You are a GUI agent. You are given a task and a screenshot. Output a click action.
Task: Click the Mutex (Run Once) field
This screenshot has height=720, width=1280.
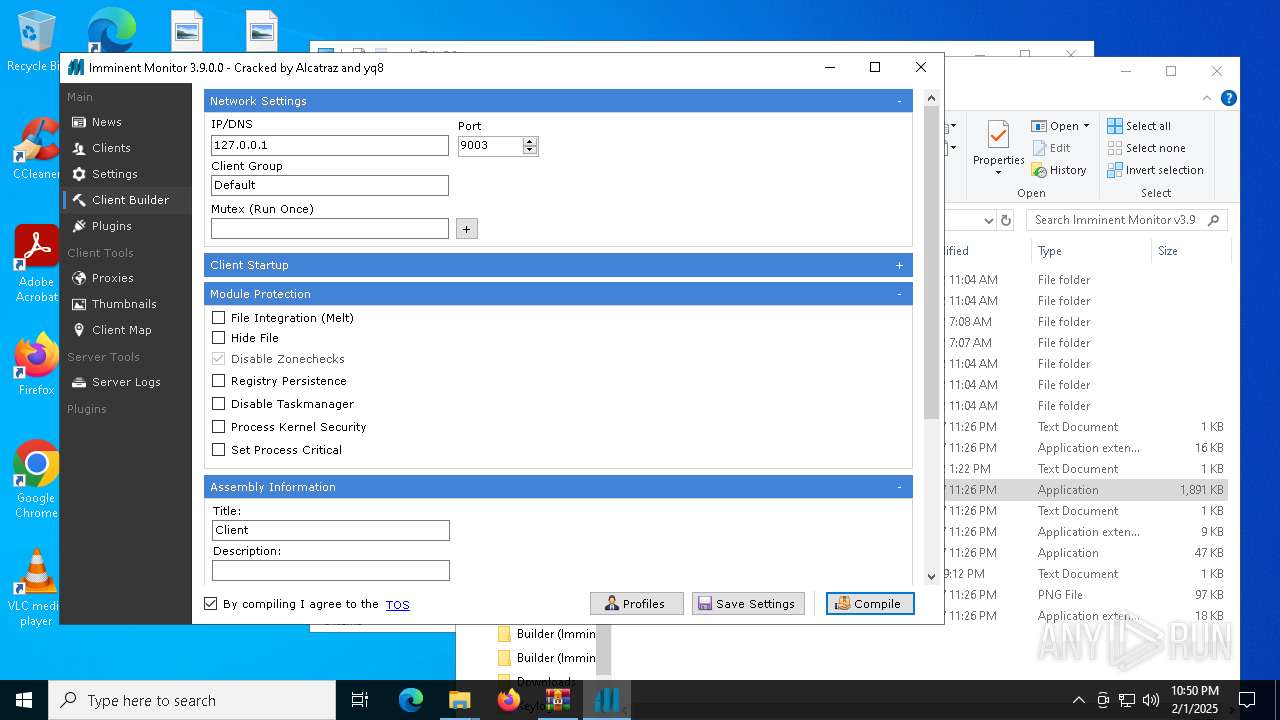pyautogui.click(x=330, y=228)
